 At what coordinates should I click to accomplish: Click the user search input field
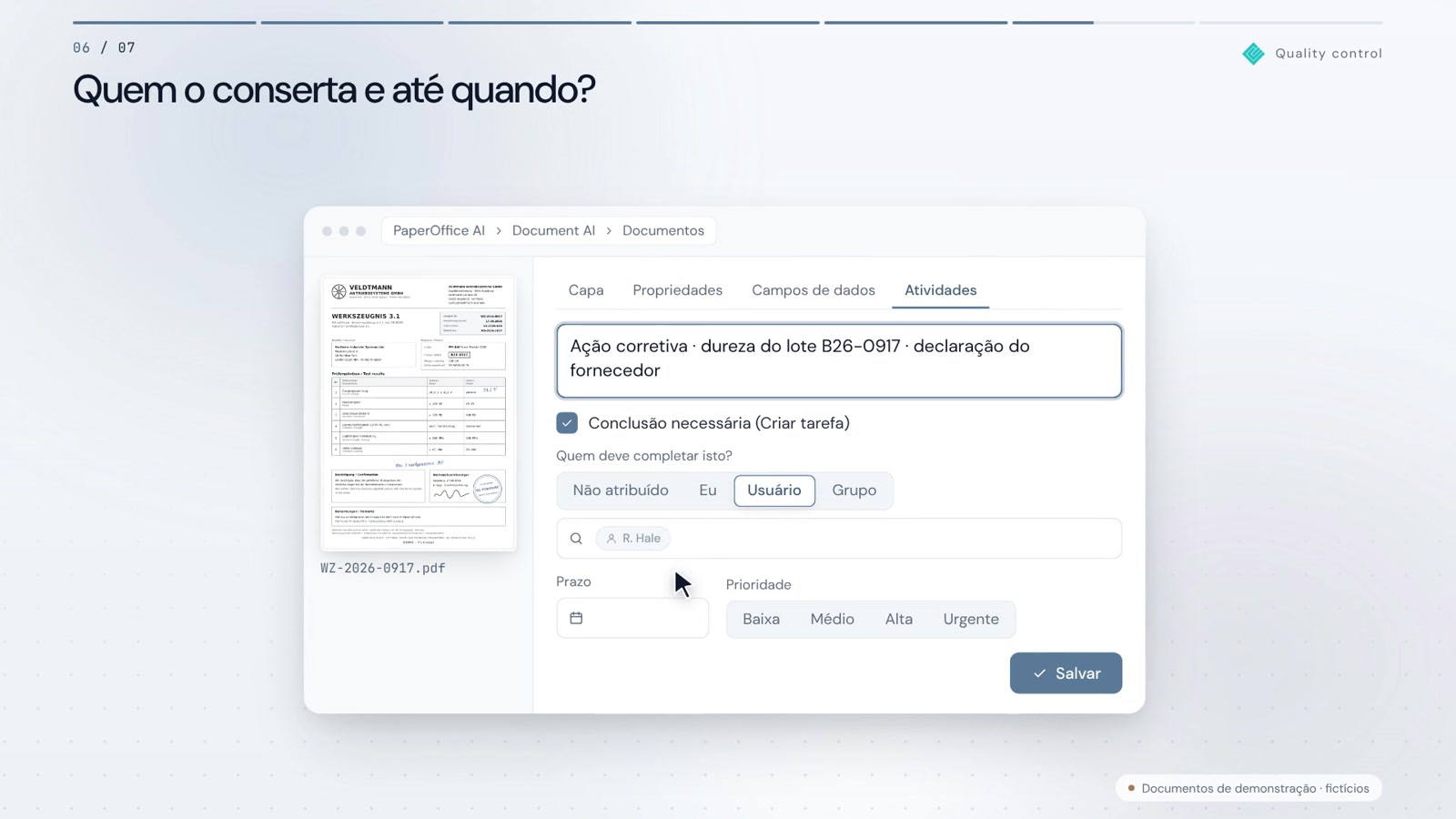tap(839, 539)
